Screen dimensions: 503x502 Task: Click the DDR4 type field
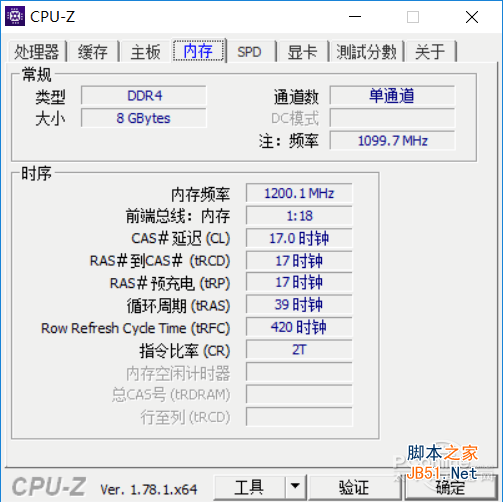[x=144, y=96]
